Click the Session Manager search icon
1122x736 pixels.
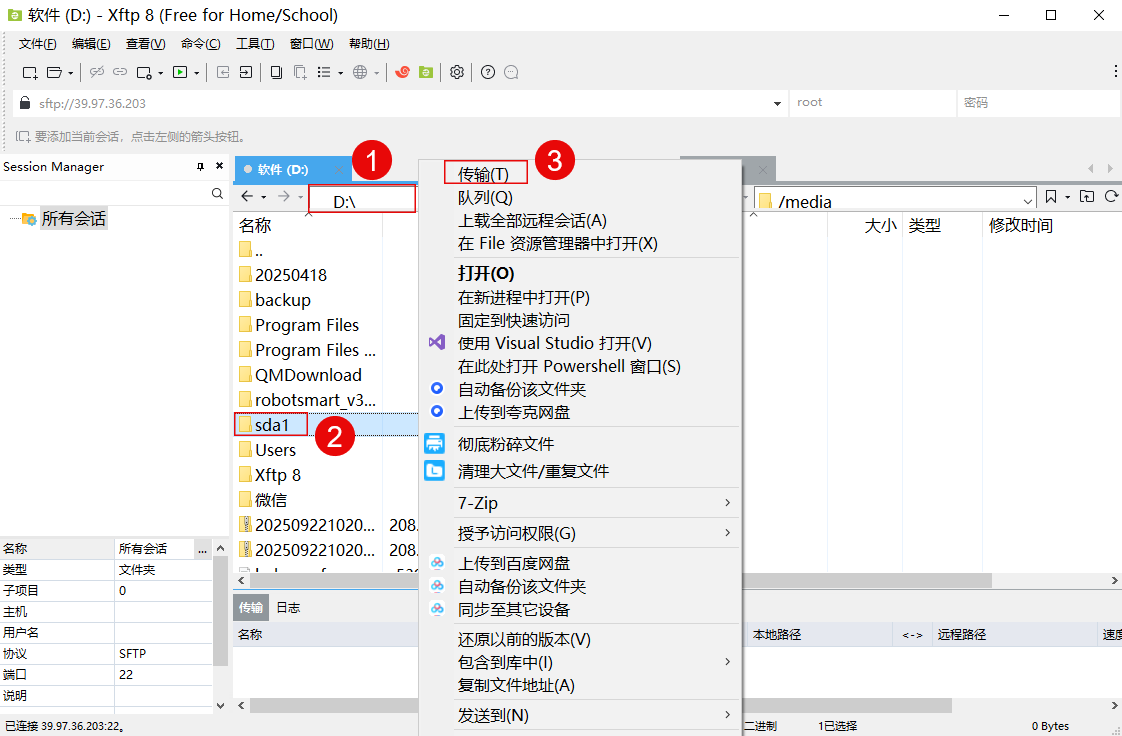(218, 193)
